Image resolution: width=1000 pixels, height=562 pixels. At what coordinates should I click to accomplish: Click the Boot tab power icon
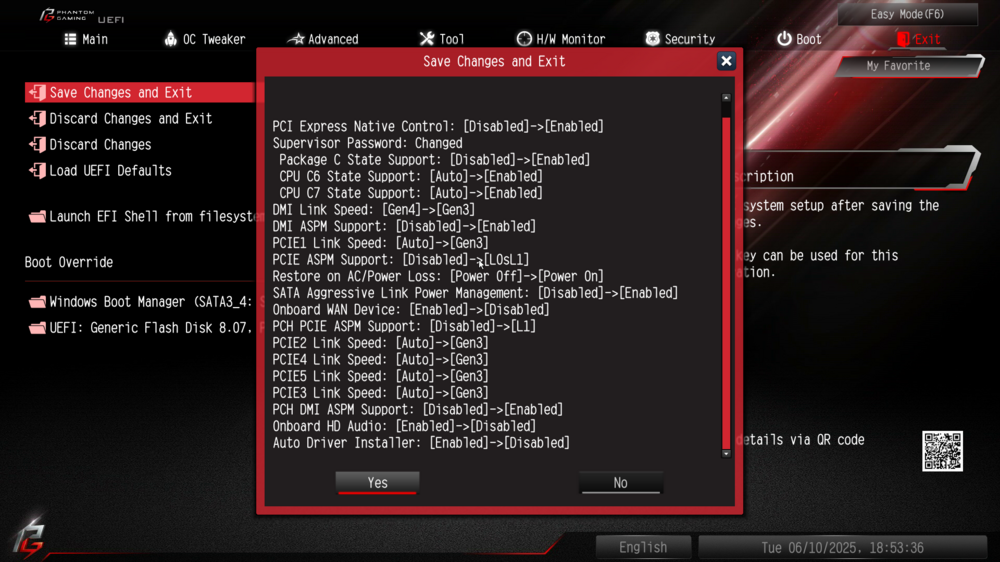784,39
